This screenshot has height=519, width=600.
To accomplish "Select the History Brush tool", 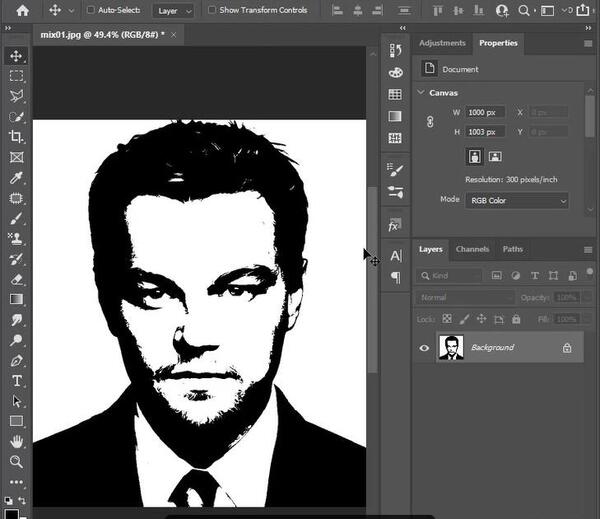I will point(16,259).
